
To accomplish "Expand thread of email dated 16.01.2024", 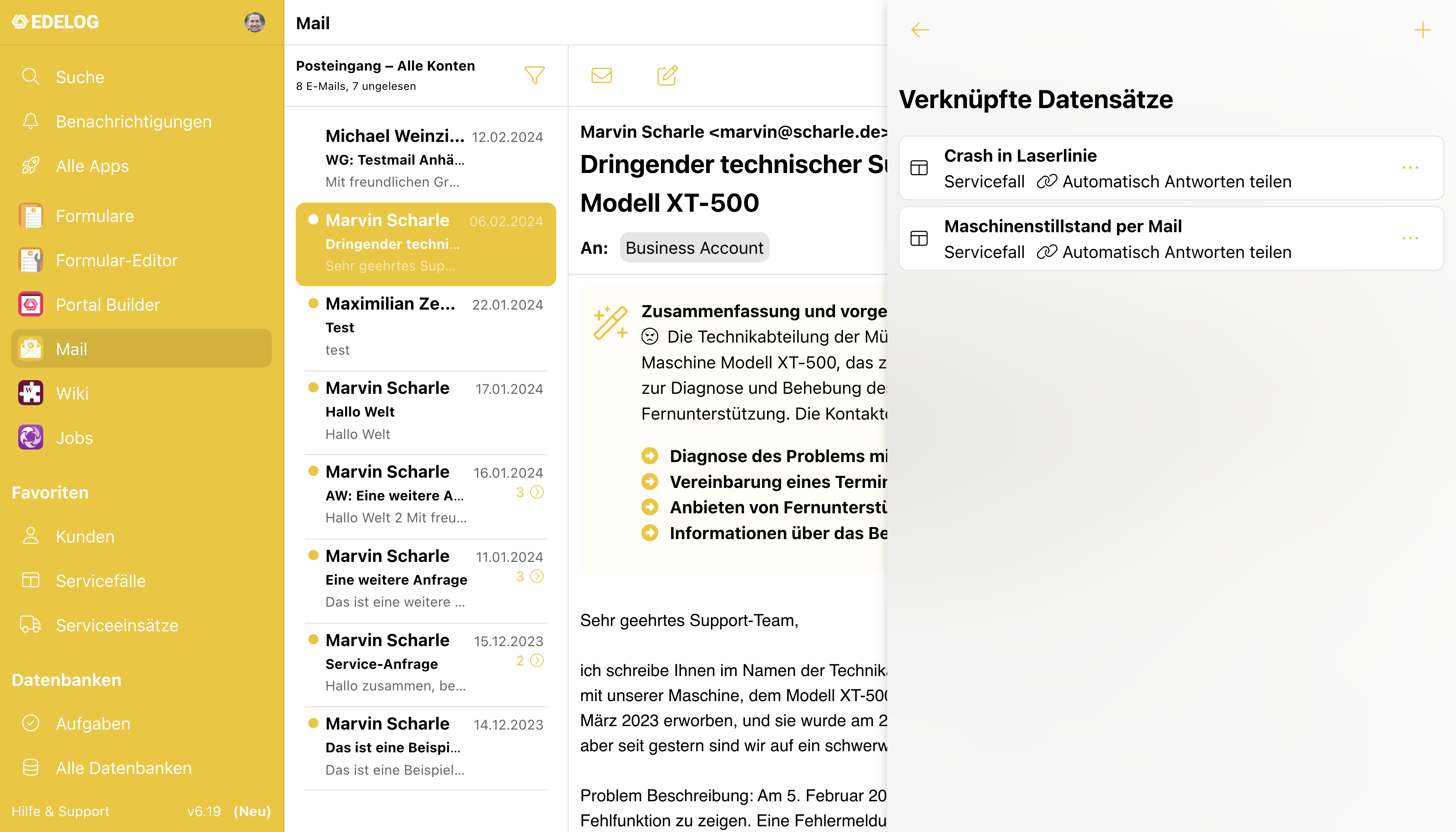I will coord(530,492).
